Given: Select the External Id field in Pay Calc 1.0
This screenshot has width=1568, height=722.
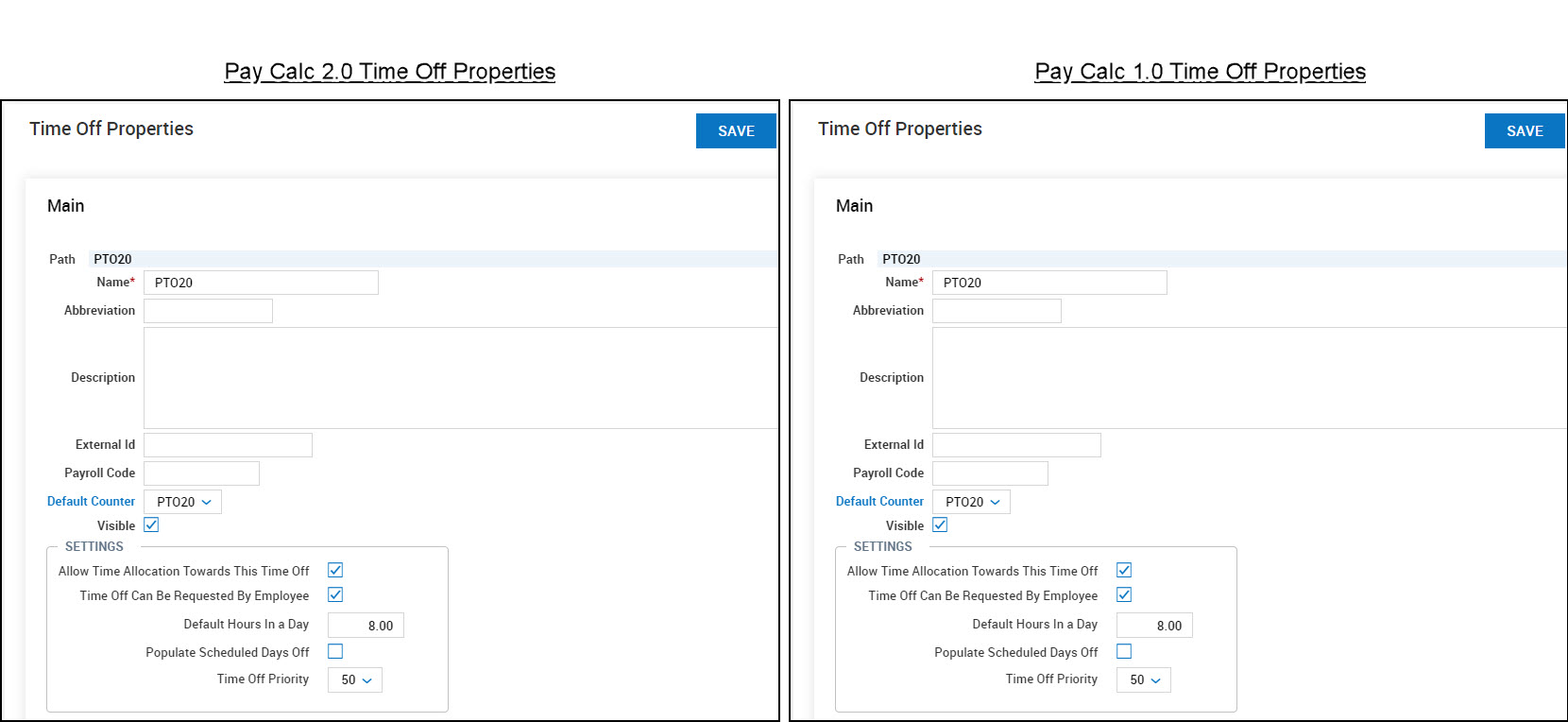Looking at the screenshot, I should [1016, 445].
